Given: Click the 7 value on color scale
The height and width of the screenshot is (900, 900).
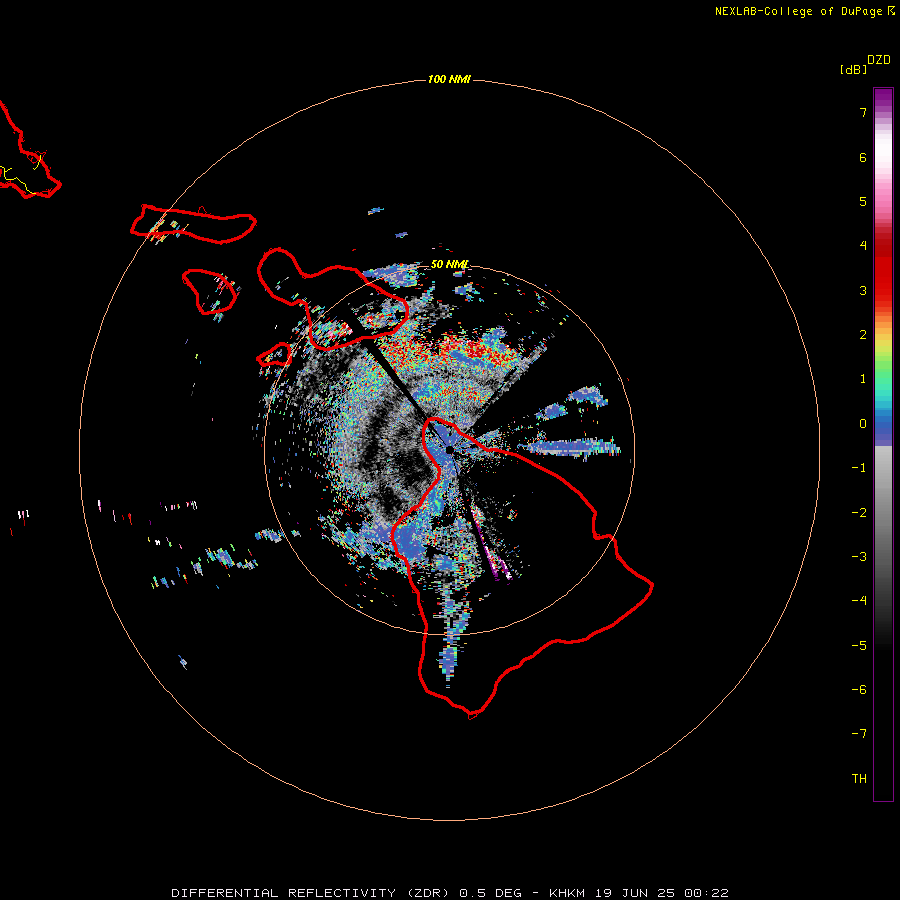Looking at the screenshot, I should (x=863, y=112).
